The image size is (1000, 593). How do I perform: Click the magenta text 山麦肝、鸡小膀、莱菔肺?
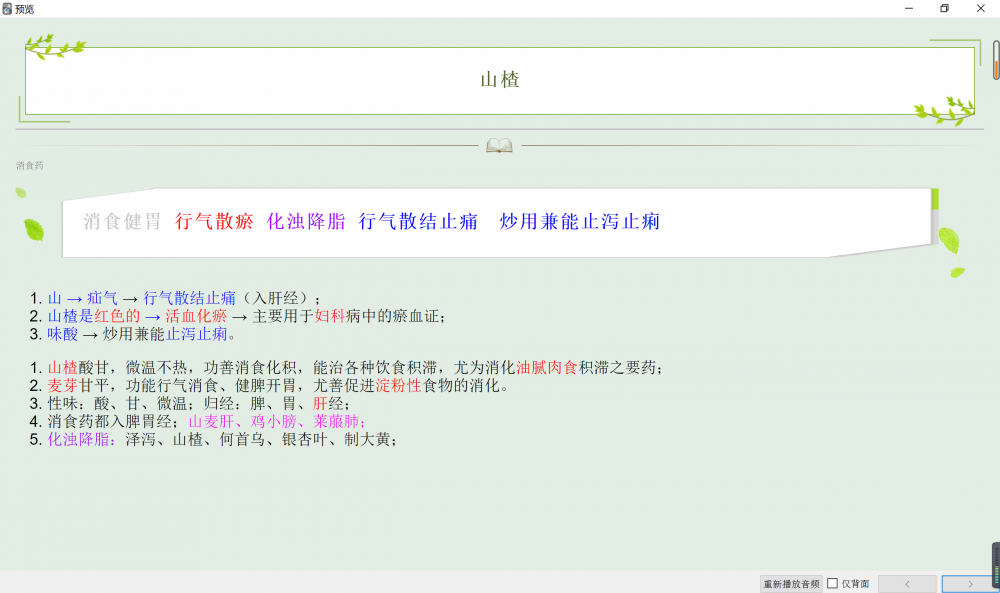(x=277, y=421)
